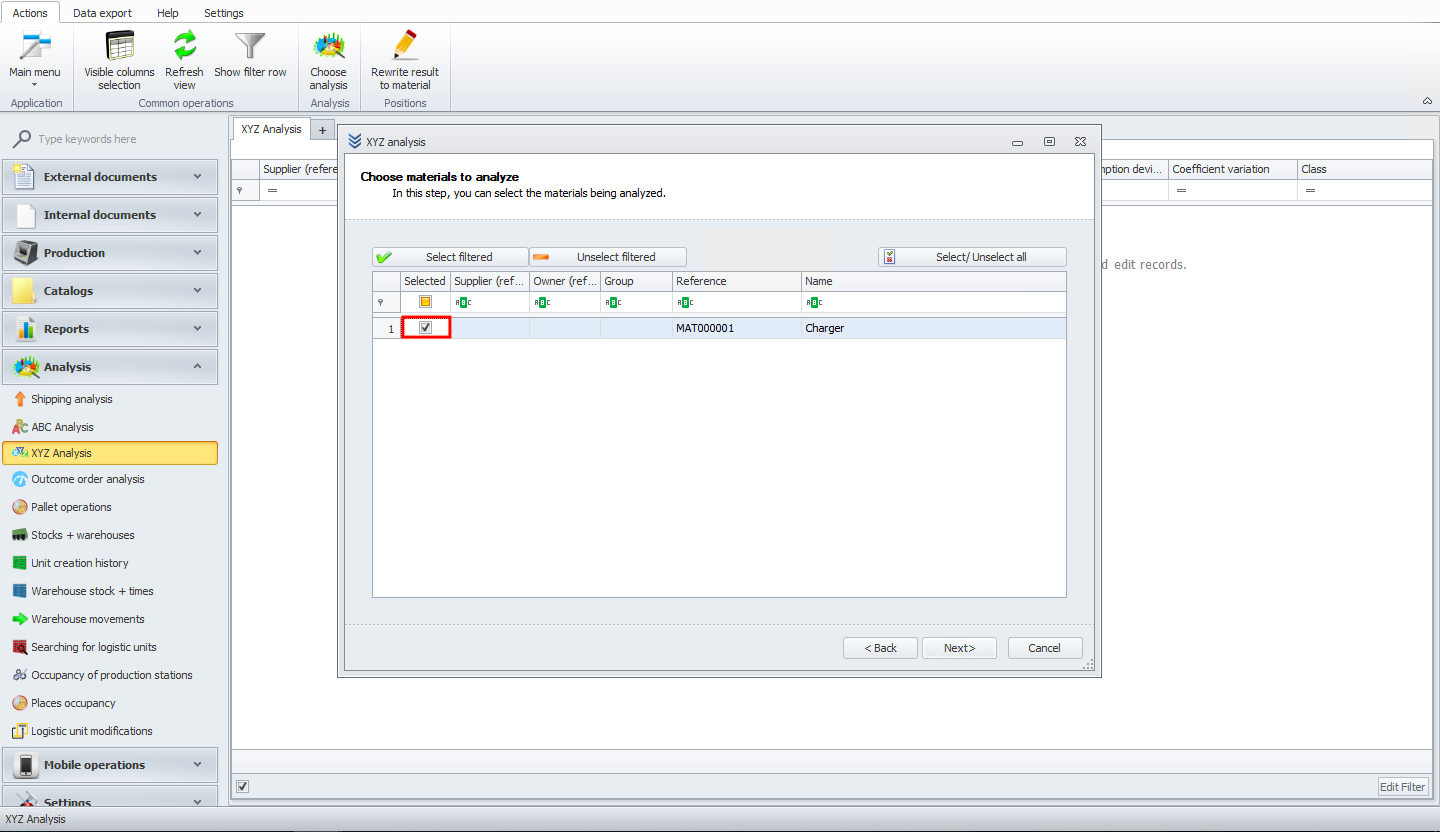Click the Unselect filtered button

pyautogui.click(x=608, y=257)
